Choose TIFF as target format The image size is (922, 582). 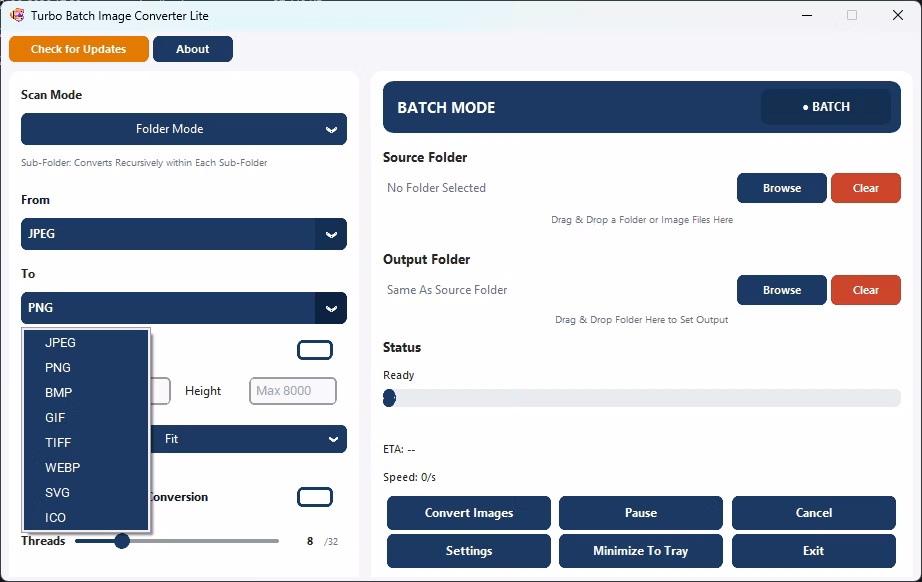tap(86, 443)
